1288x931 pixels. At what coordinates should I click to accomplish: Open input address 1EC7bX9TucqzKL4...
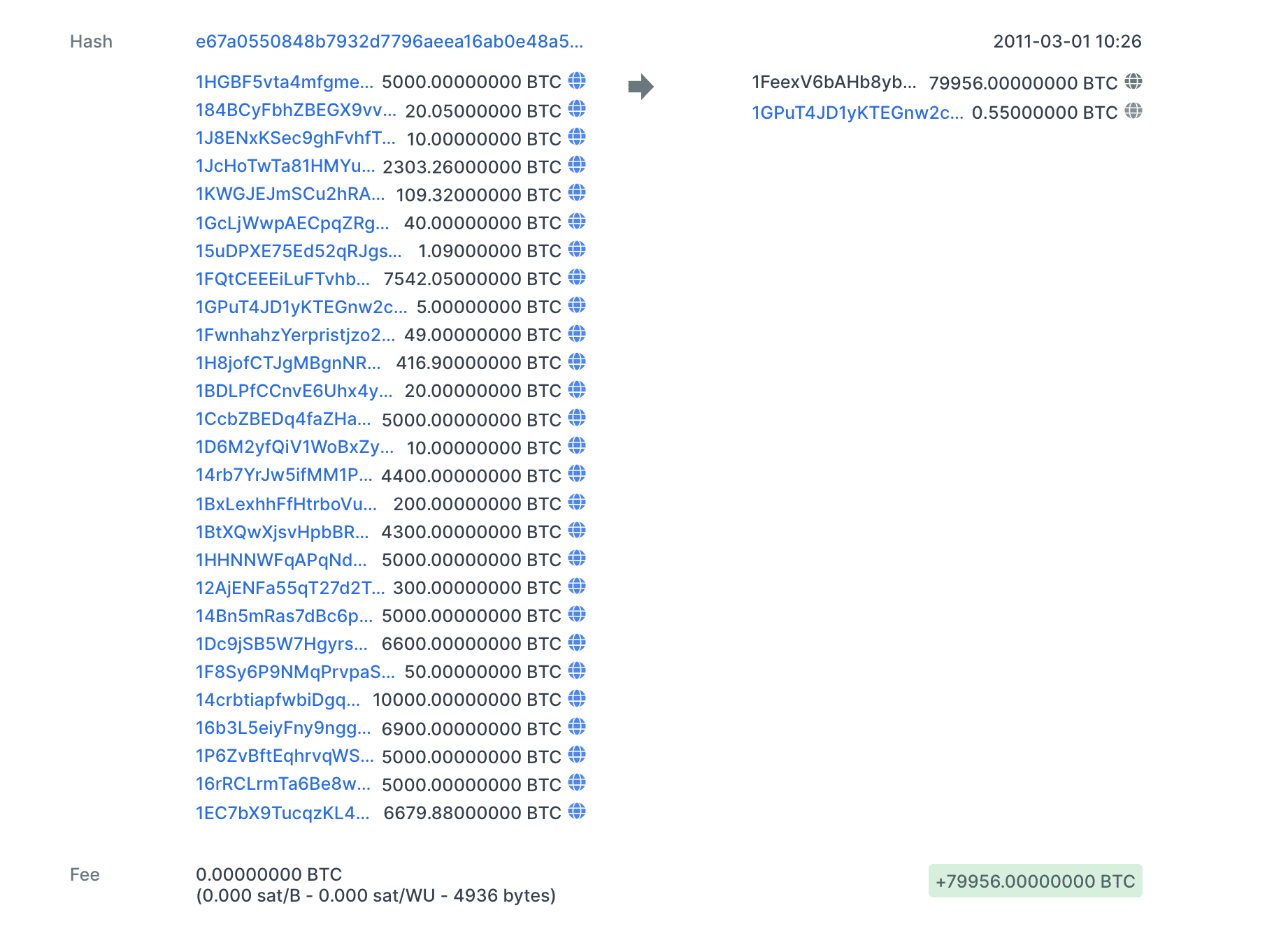[x=282, y=813]
